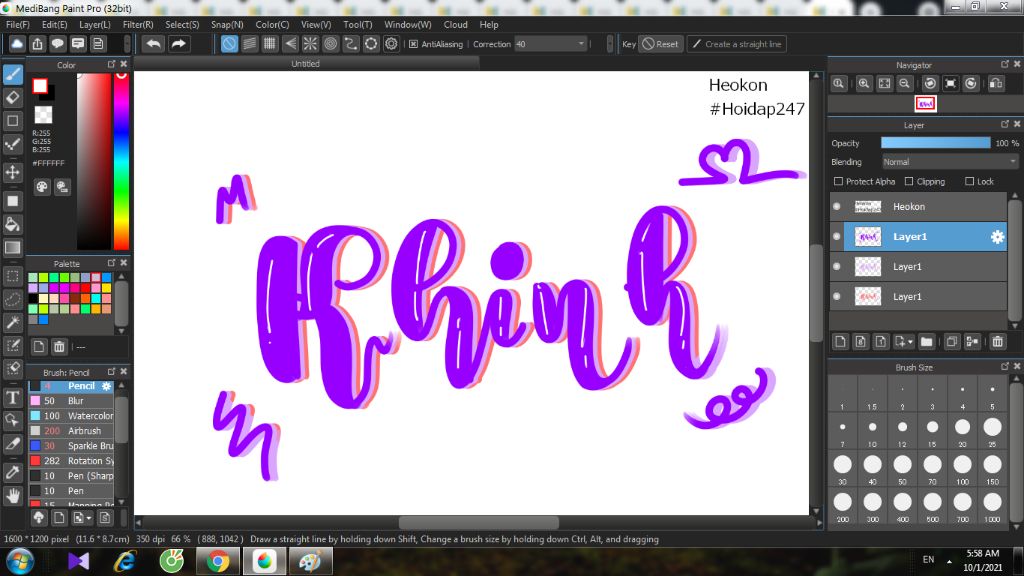Image resolution: width=1024 pixels, height=576 pixels.
Task: Enable the layer Lock checkbox
Action: [969, 182]
